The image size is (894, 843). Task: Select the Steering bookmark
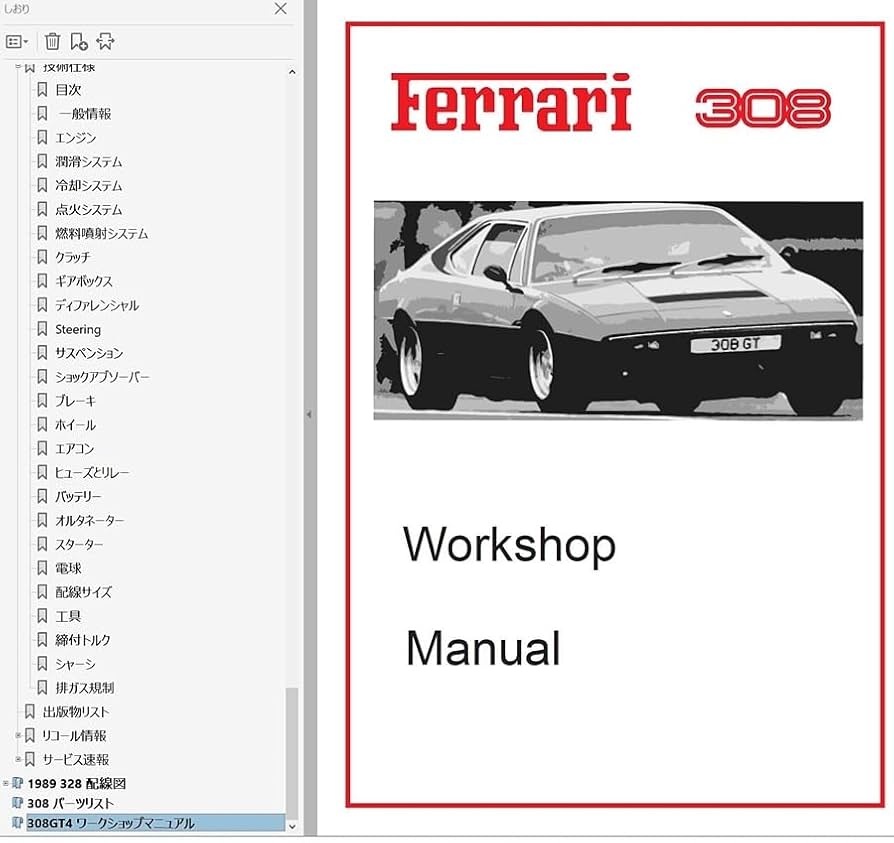click(81, 329)
